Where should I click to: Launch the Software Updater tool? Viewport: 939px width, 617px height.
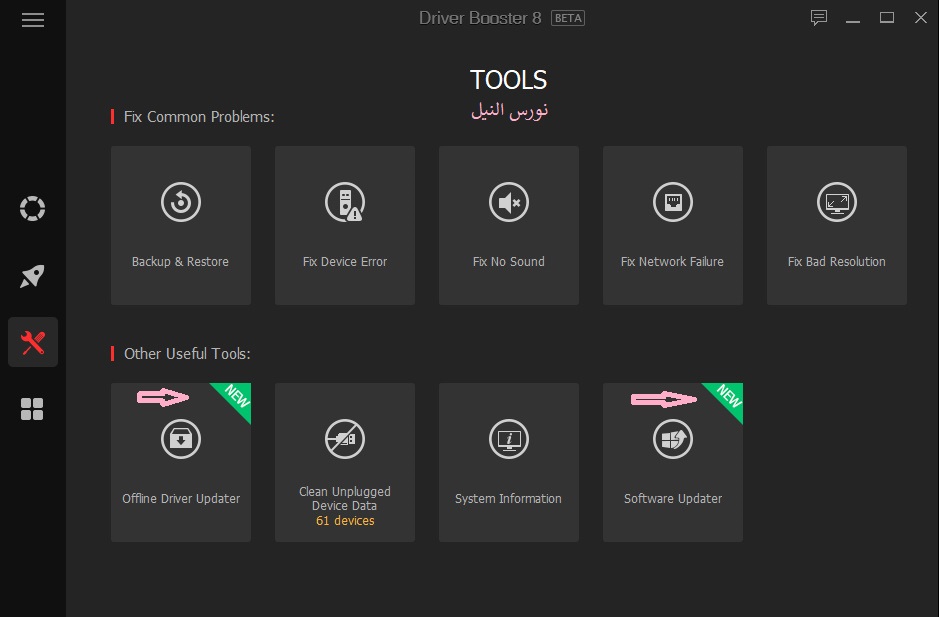[673, 462]
